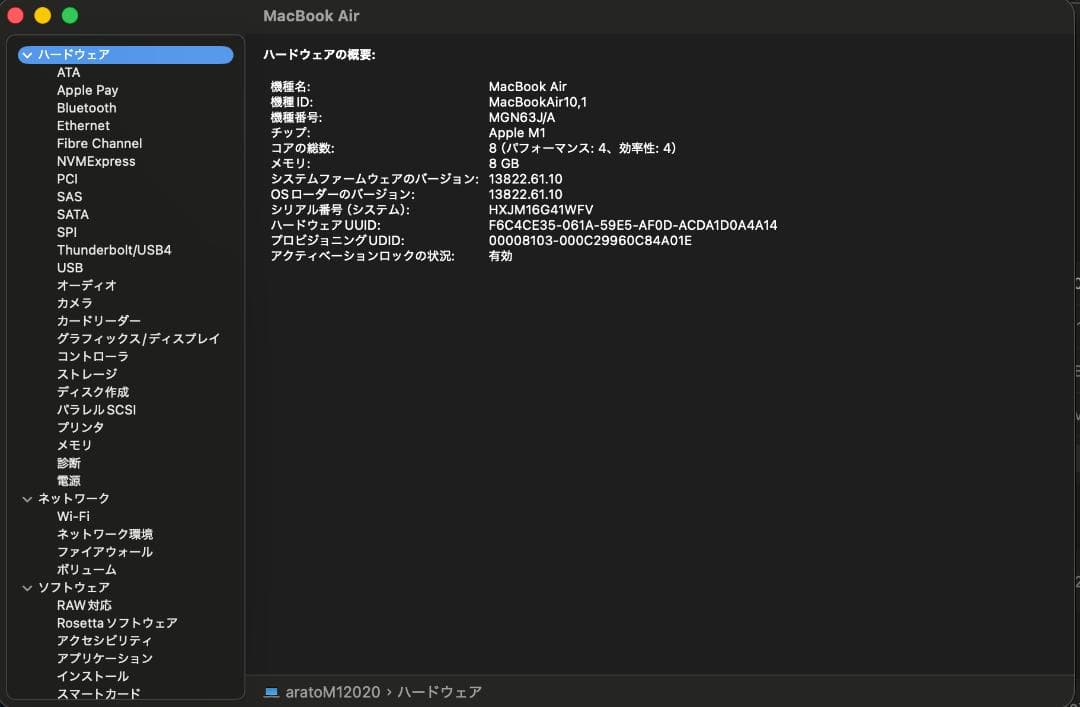Open the カードリーダー entry

(98, 321)
